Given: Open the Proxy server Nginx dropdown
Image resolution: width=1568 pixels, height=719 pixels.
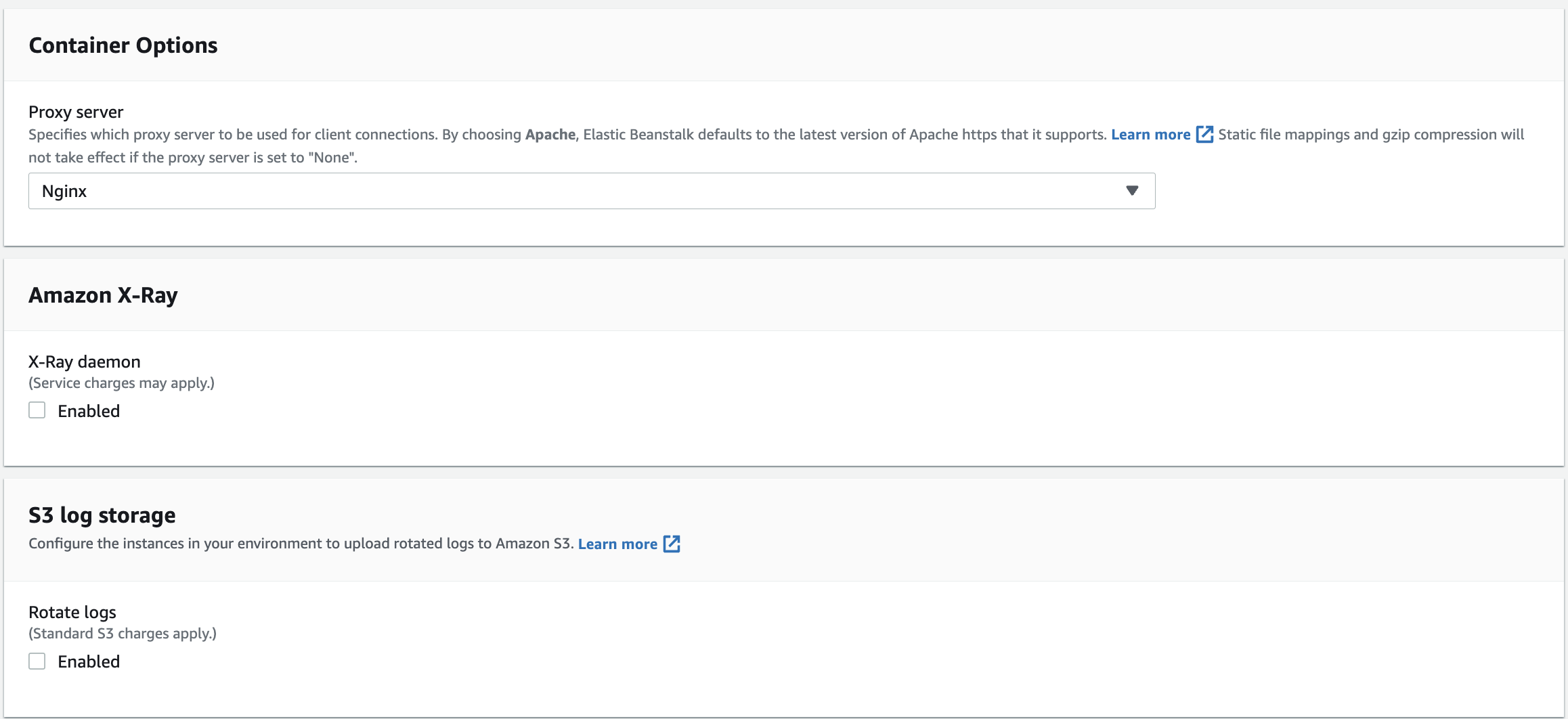Looking at the screenshot, I should (x=592, y=191).
